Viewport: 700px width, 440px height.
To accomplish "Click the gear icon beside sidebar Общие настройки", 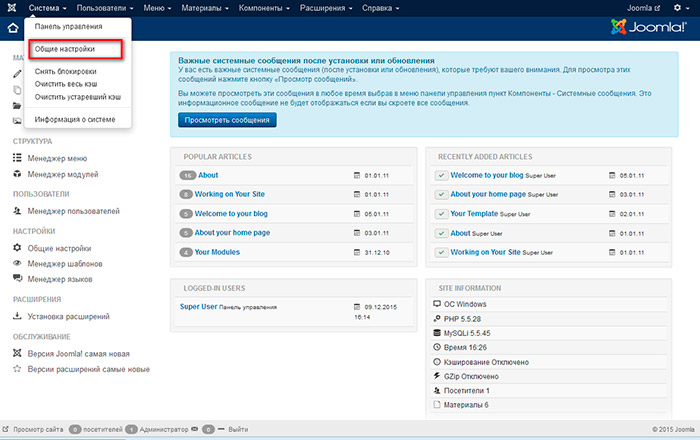I will [17, 248].
